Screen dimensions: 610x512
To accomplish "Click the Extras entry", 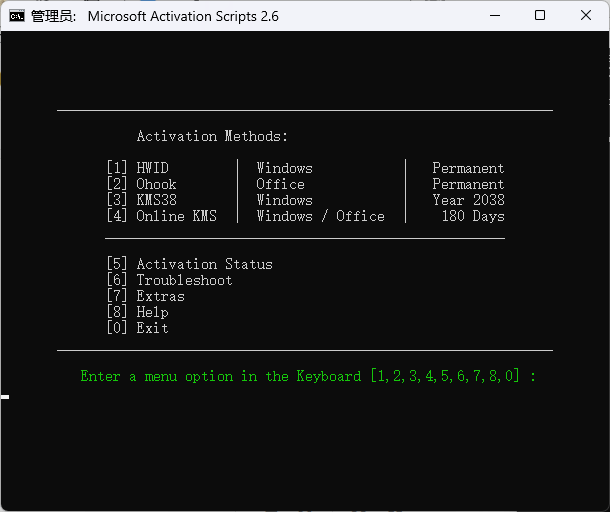I will point(146,296).
